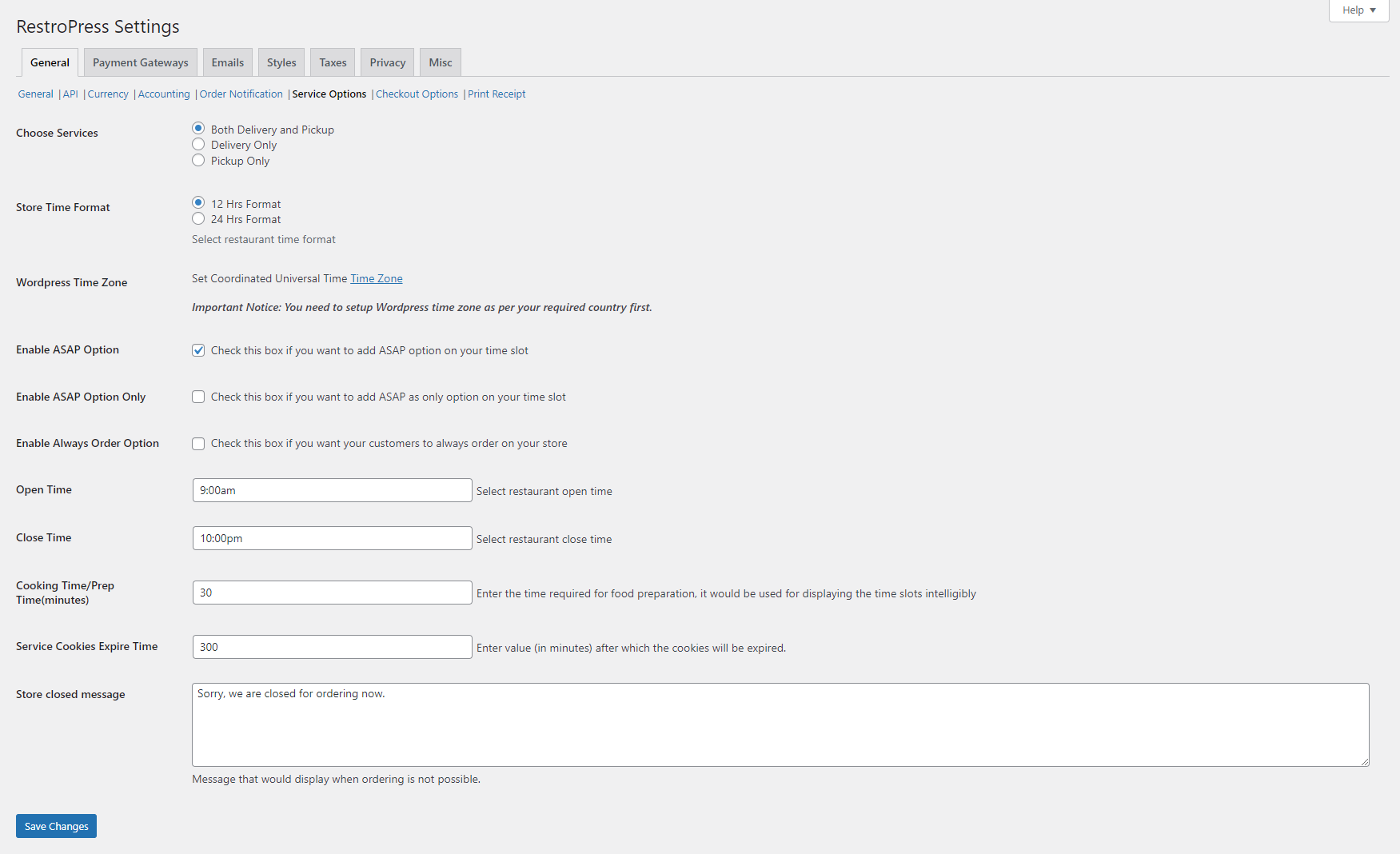The height and width of the screenshot is (854, 1400).
Task: Disable the ASAP option checkbox
Action: (198, 350)
